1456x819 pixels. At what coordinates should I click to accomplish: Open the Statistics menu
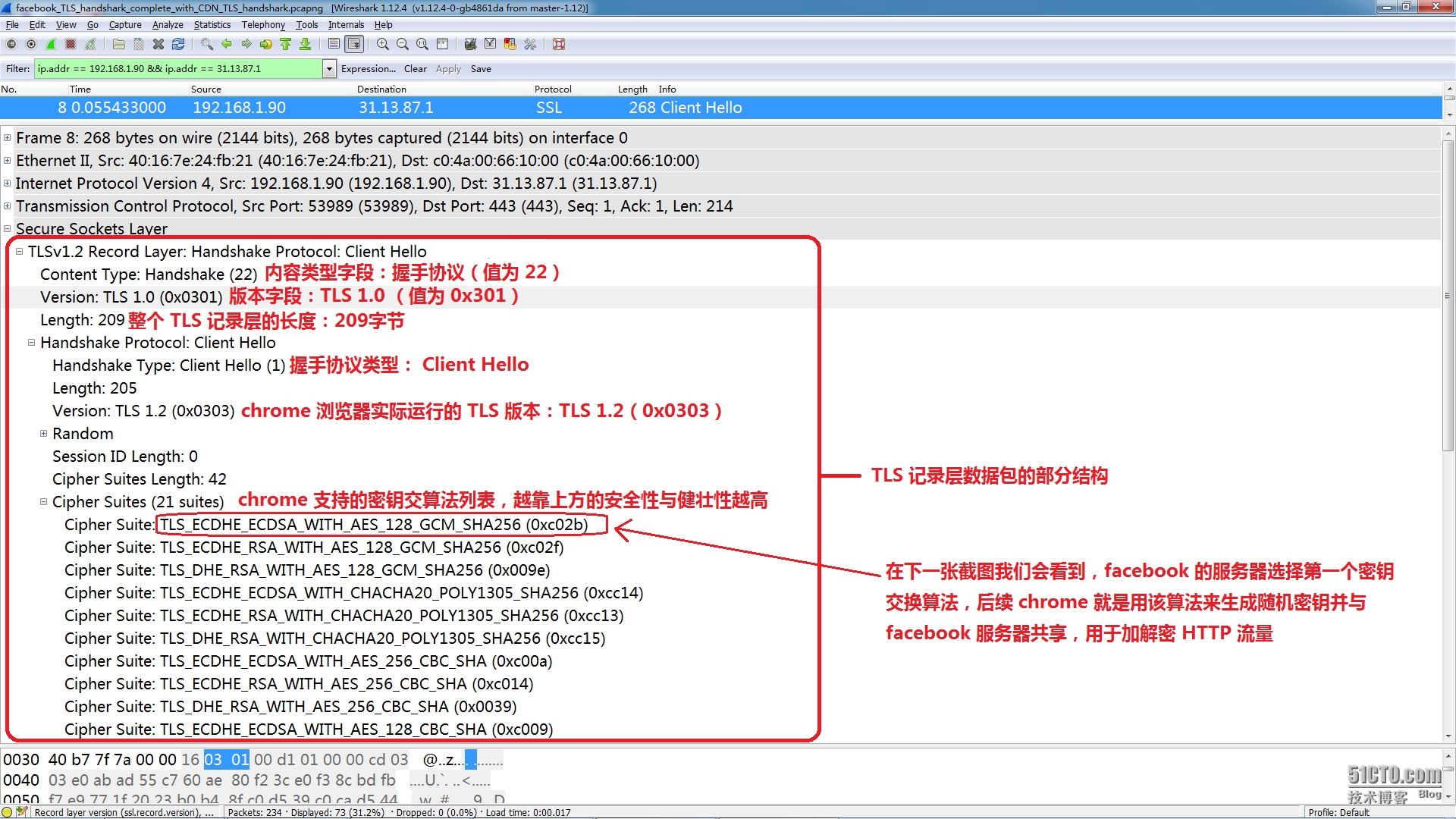(212, 25)
